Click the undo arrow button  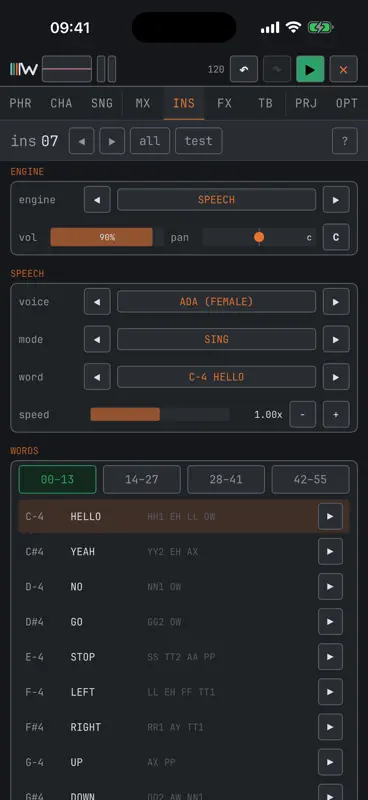pos(243,69)
